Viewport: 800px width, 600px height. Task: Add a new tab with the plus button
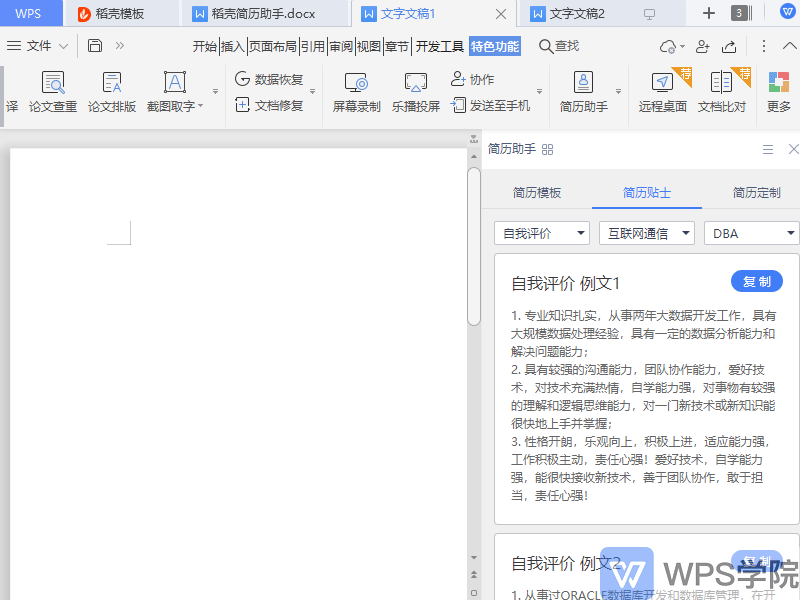click(709, 13)
